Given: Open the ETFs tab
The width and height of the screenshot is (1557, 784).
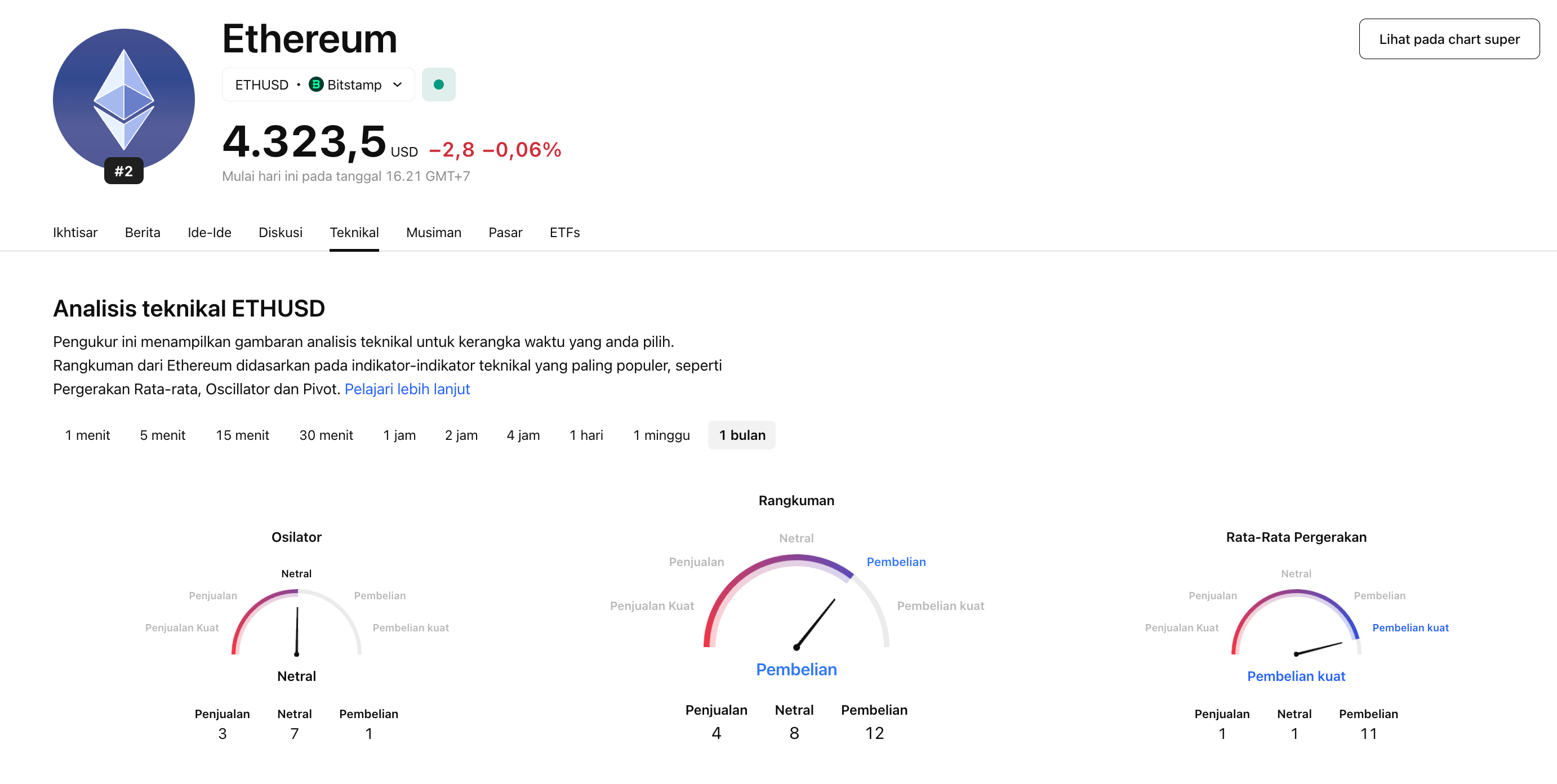Looking at the screenshot, I should pyautogui.click(x=564, y=233).
